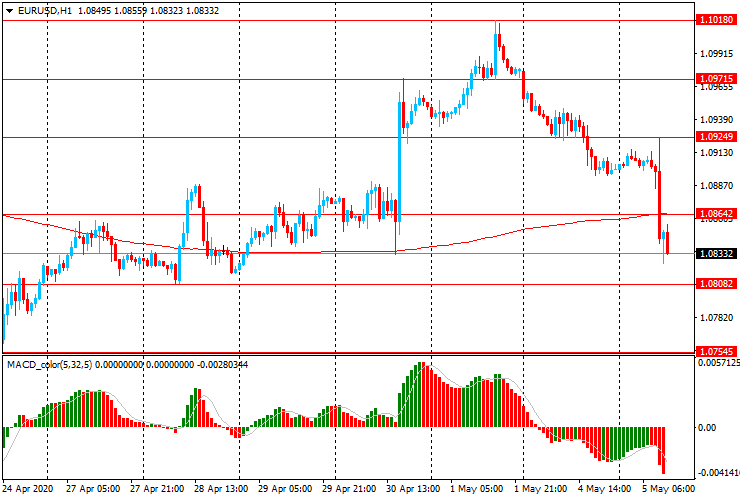Viewport: 740px width, 500px height.
Task: Click the 1.07545 red price level label
Action: [716, 351]
